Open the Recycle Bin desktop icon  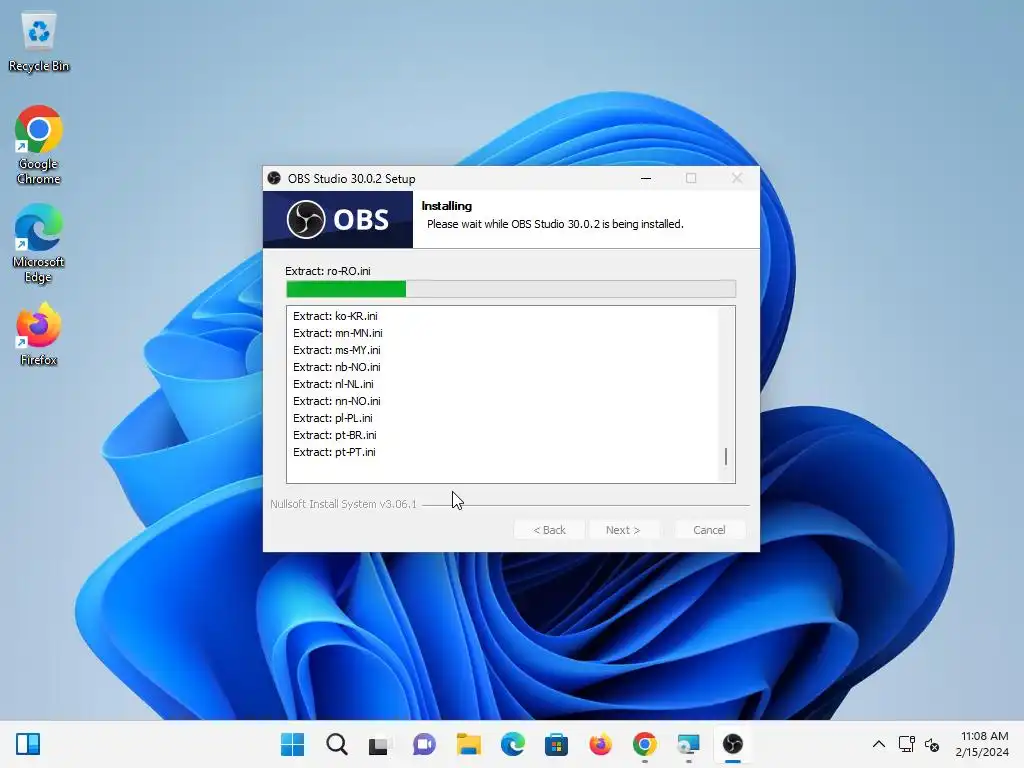point(39,42)
